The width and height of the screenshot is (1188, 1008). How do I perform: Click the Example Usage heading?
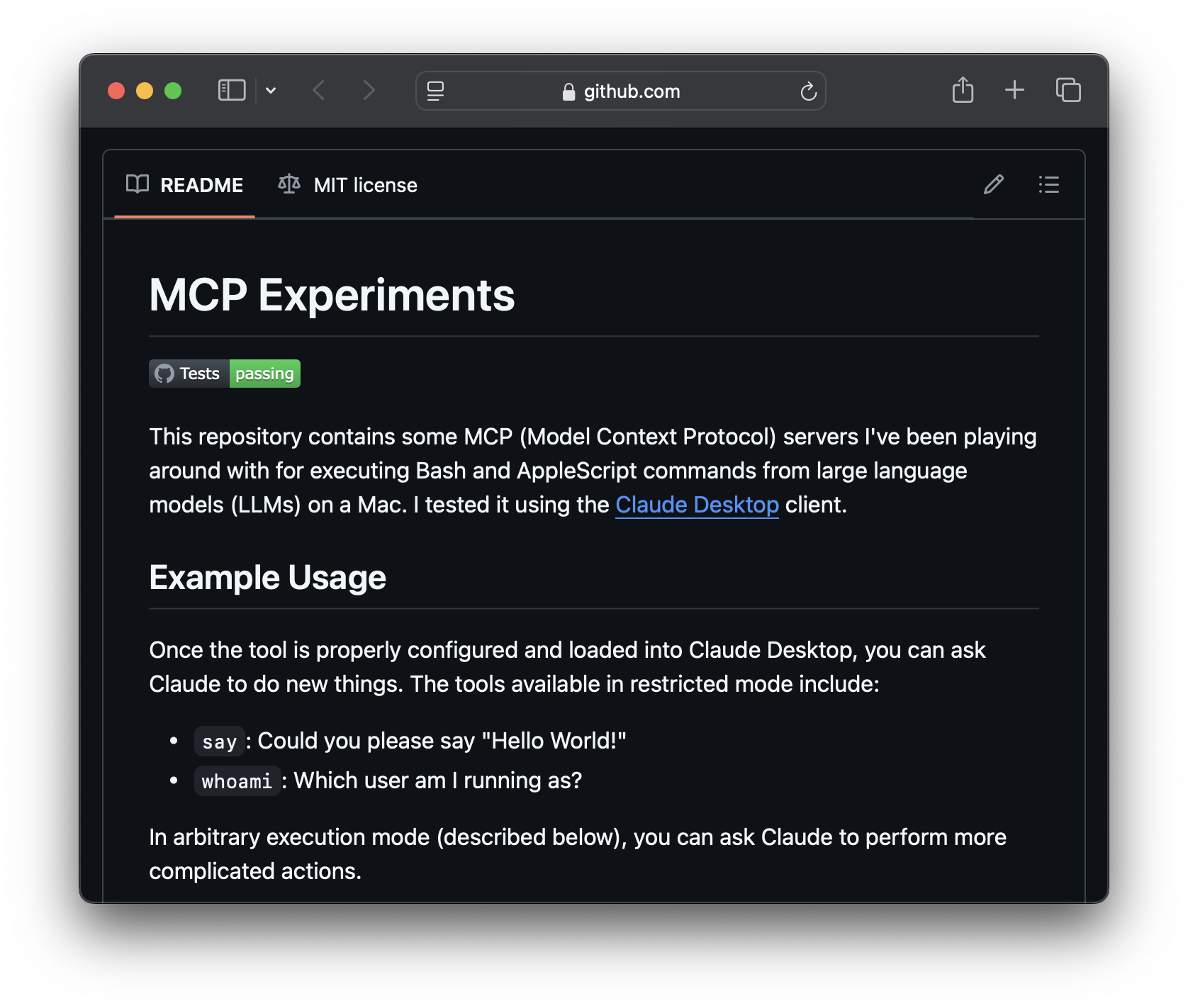(x=267, y=578)
